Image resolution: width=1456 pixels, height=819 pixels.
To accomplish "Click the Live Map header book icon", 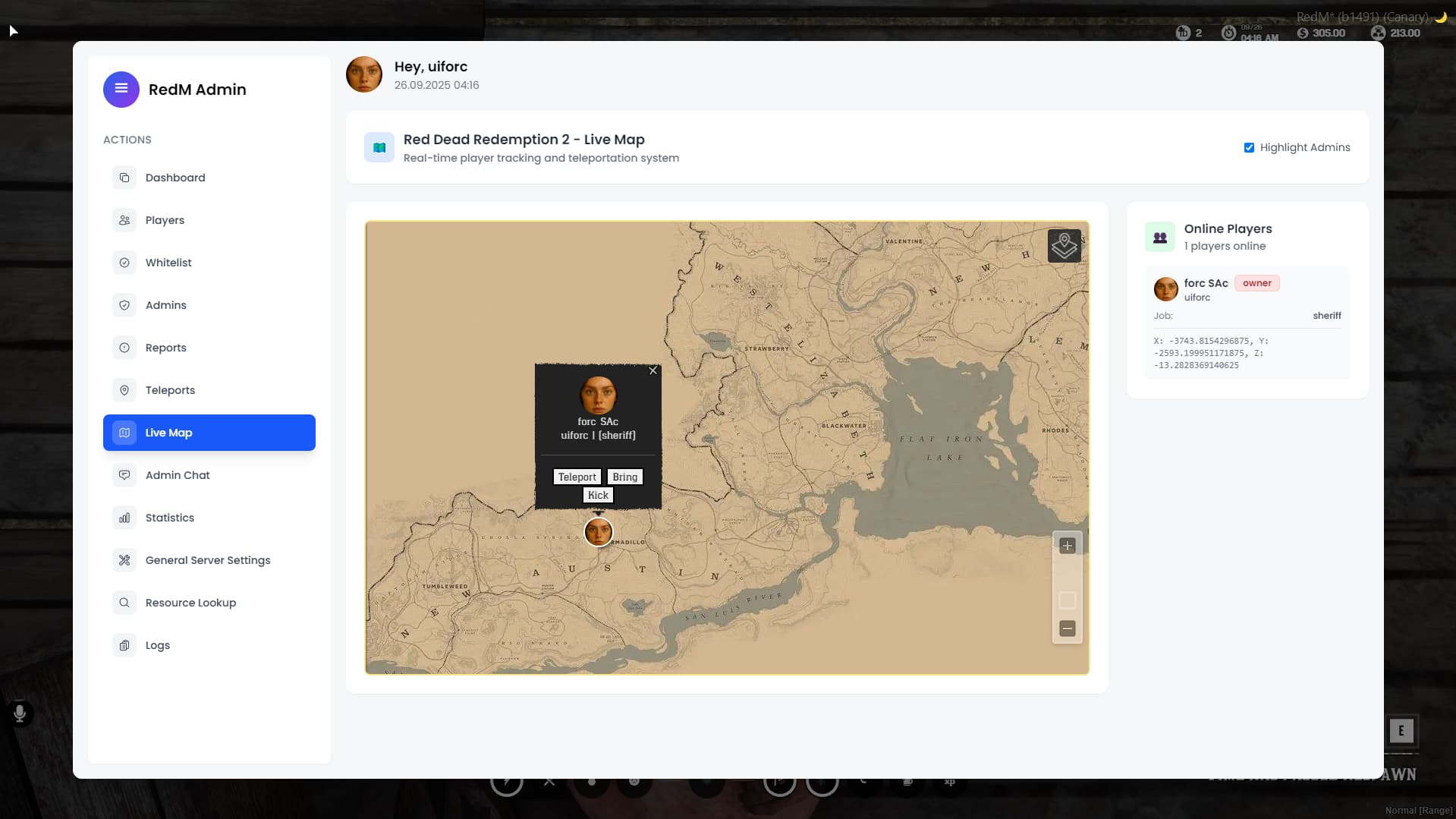I will pos(379,147).
